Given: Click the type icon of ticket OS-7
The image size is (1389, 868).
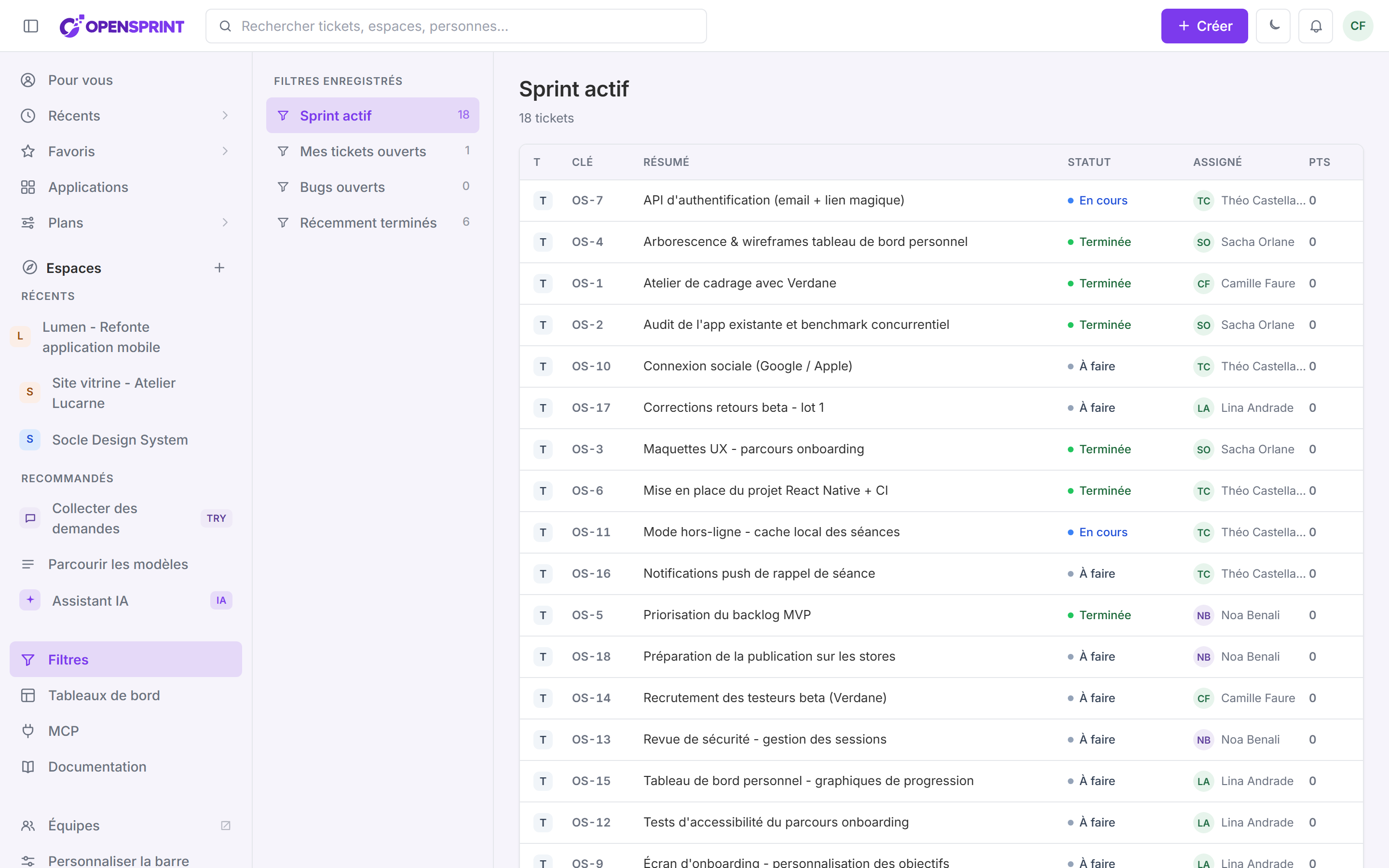Looking at the screenshot, I should [543, 200].
